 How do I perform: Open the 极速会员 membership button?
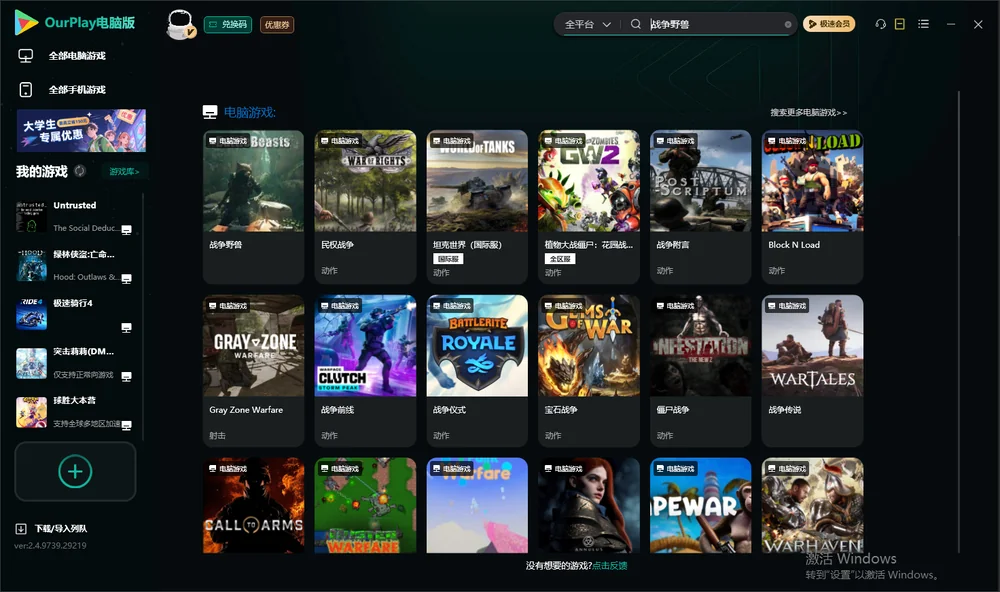click(x=829, y=24)
